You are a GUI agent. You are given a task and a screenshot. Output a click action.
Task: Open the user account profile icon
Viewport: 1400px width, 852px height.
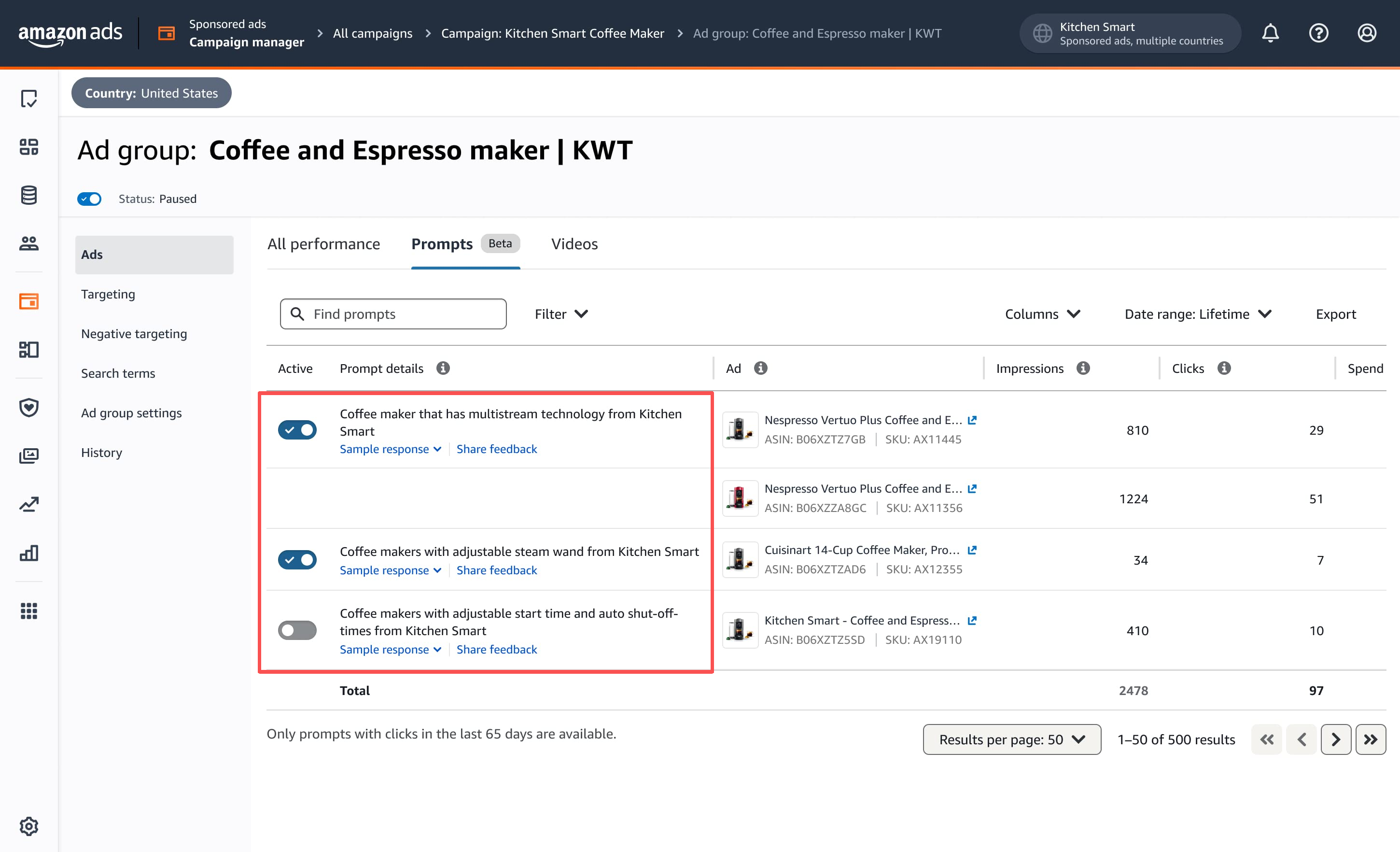1367,33
